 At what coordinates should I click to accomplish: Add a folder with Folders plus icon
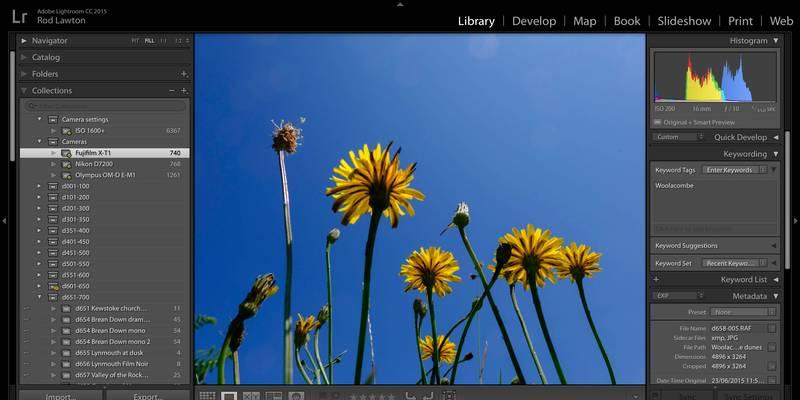click(184, 74)
